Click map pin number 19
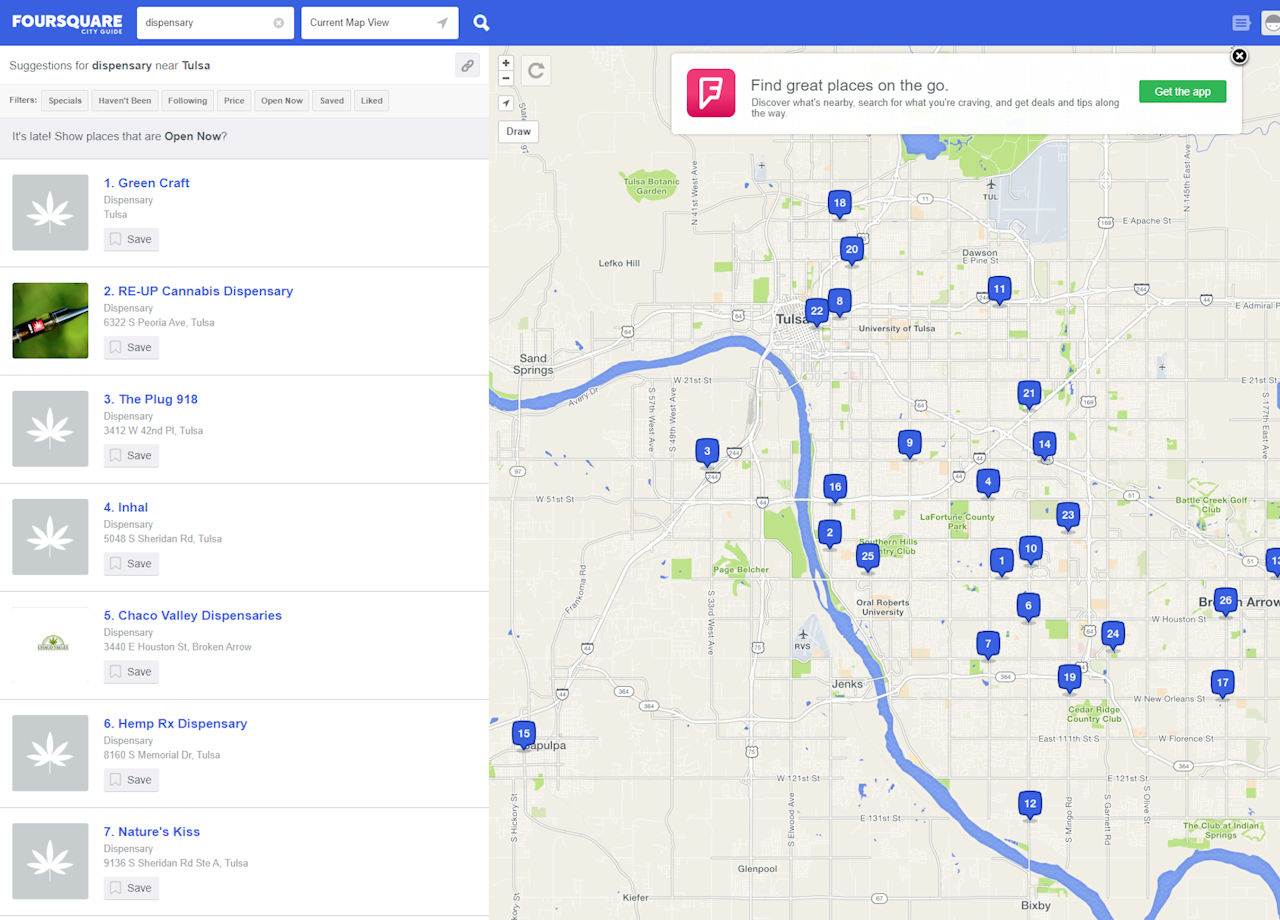 1070,678
